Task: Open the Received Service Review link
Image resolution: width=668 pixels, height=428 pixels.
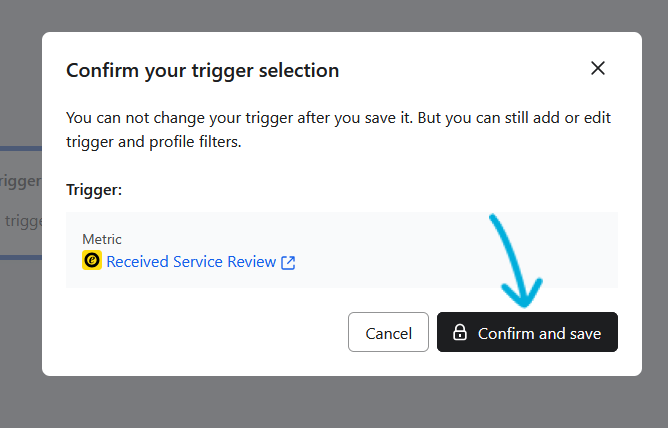Action: (191, 262)
